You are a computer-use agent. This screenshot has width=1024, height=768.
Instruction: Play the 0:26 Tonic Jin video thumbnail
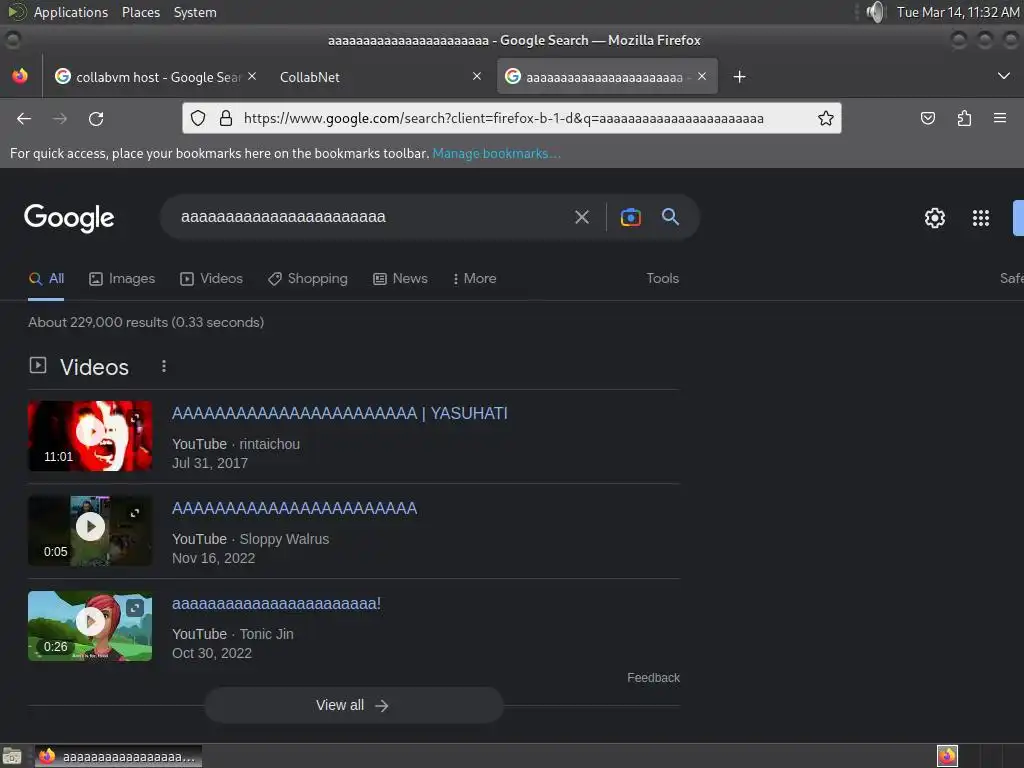click(x=90, y=626)
